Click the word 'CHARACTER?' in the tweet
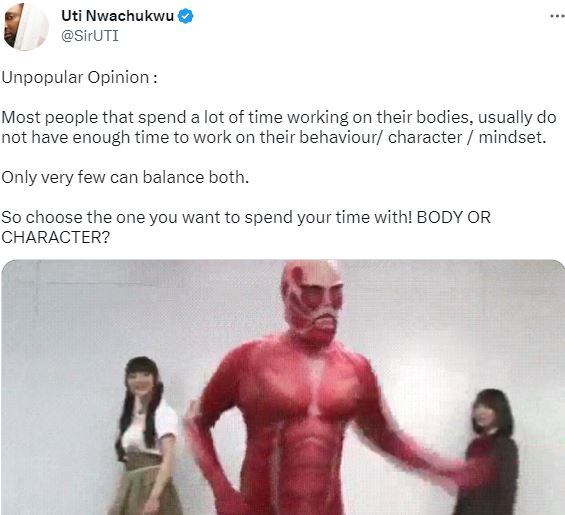The width and height of the screenshot is (565, 515). pyautogui.click(x=55, y=237)
